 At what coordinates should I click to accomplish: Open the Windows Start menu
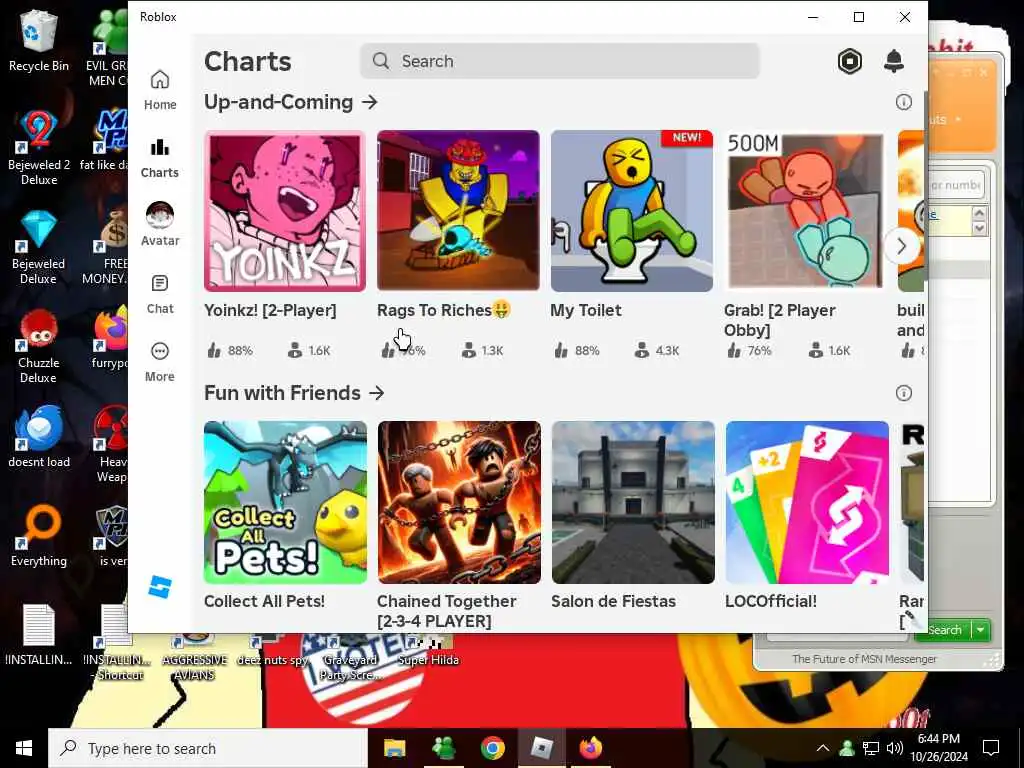point(24,748)
